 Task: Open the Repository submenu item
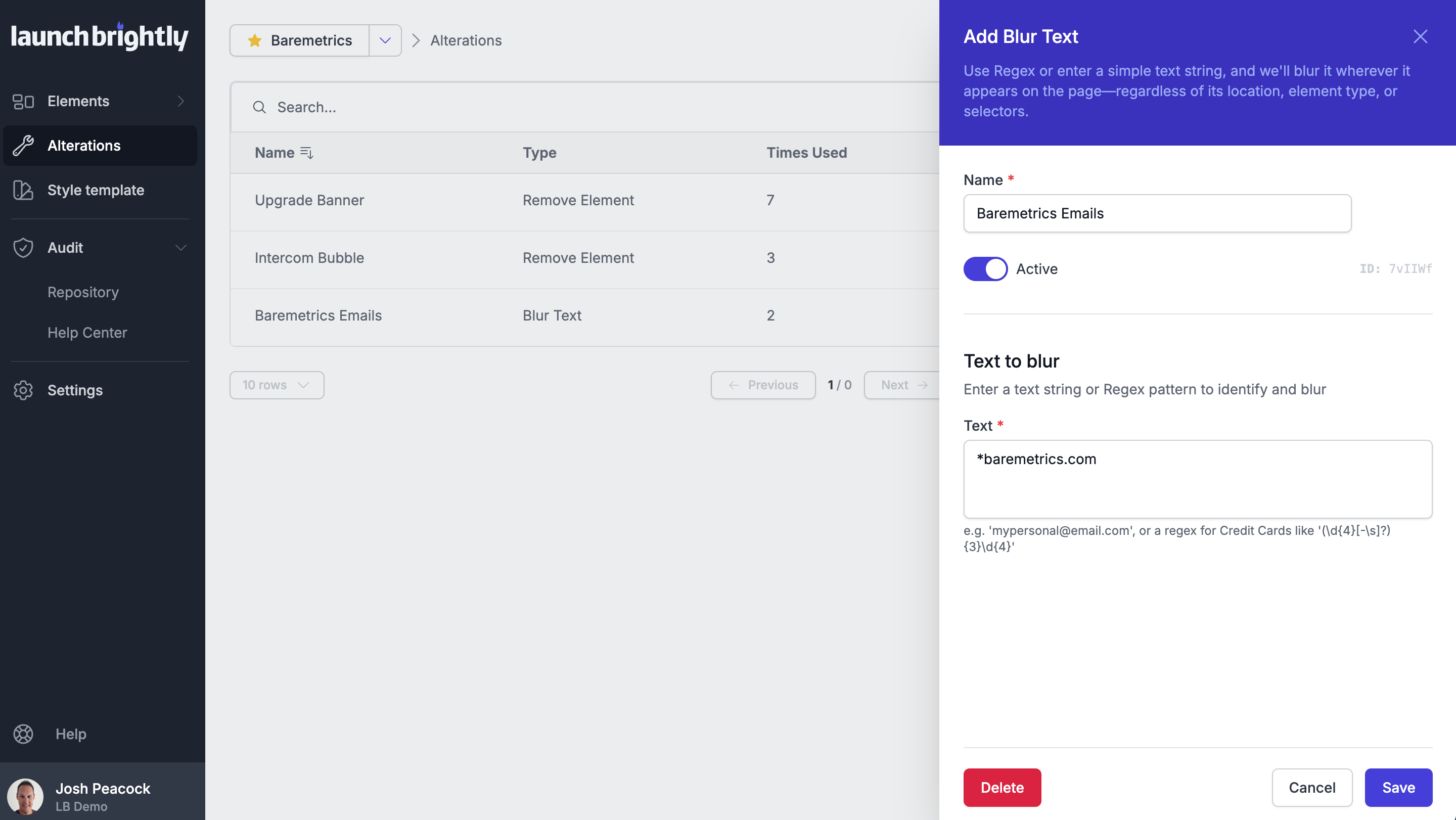point(83,292)
